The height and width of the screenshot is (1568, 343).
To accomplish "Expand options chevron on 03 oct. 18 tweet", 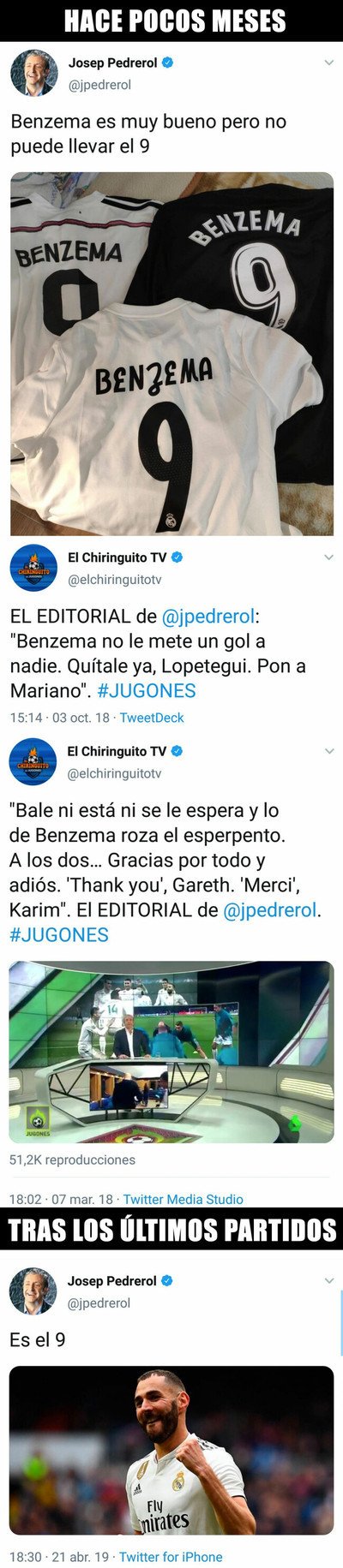I will point(328,557).
